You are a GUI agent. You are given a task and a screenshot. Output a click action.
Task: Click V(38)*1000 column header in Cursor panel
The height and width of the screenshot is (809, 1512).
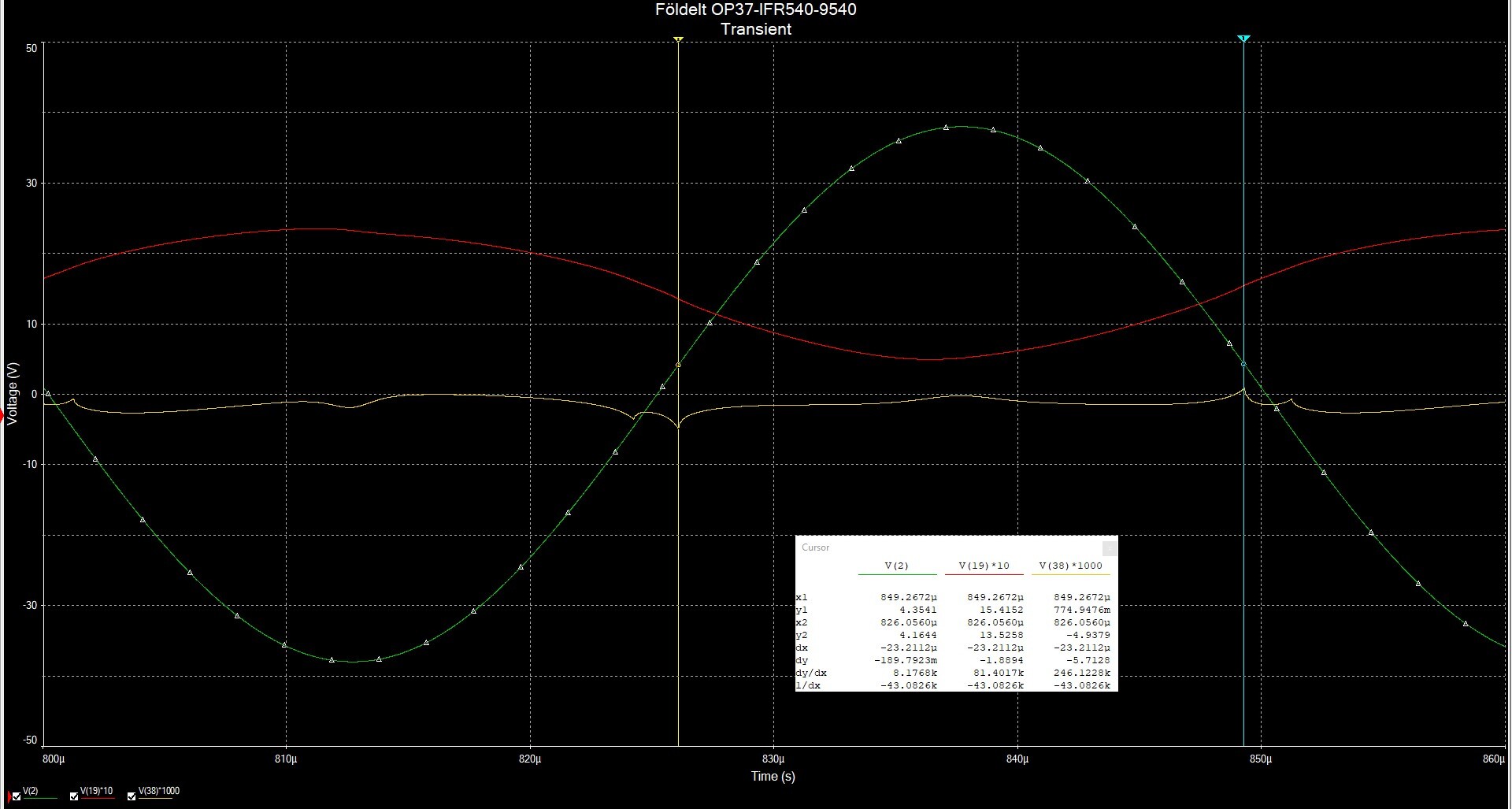click(x=1071, y=566)
